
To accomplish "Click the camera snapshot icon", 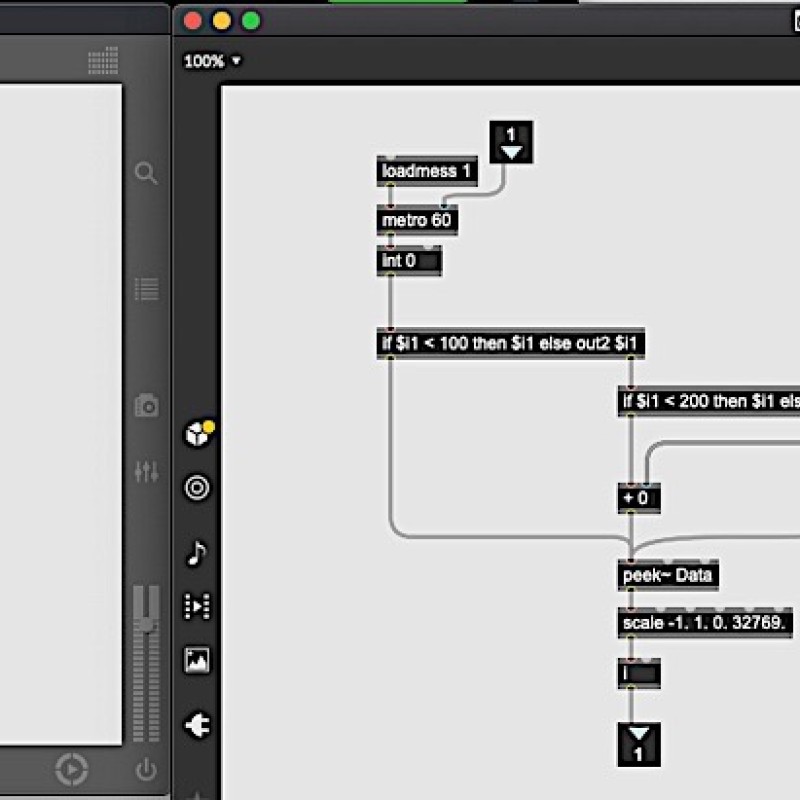I will click(146, 406).
